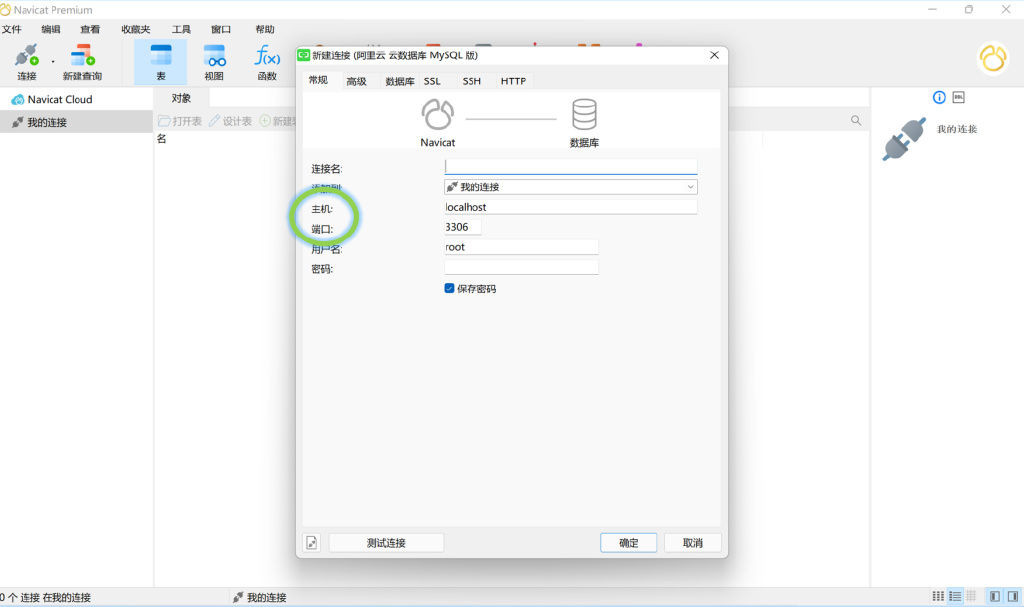Click the 新建查询 new query icon
1024x607 pixels.
click(82, 61)
